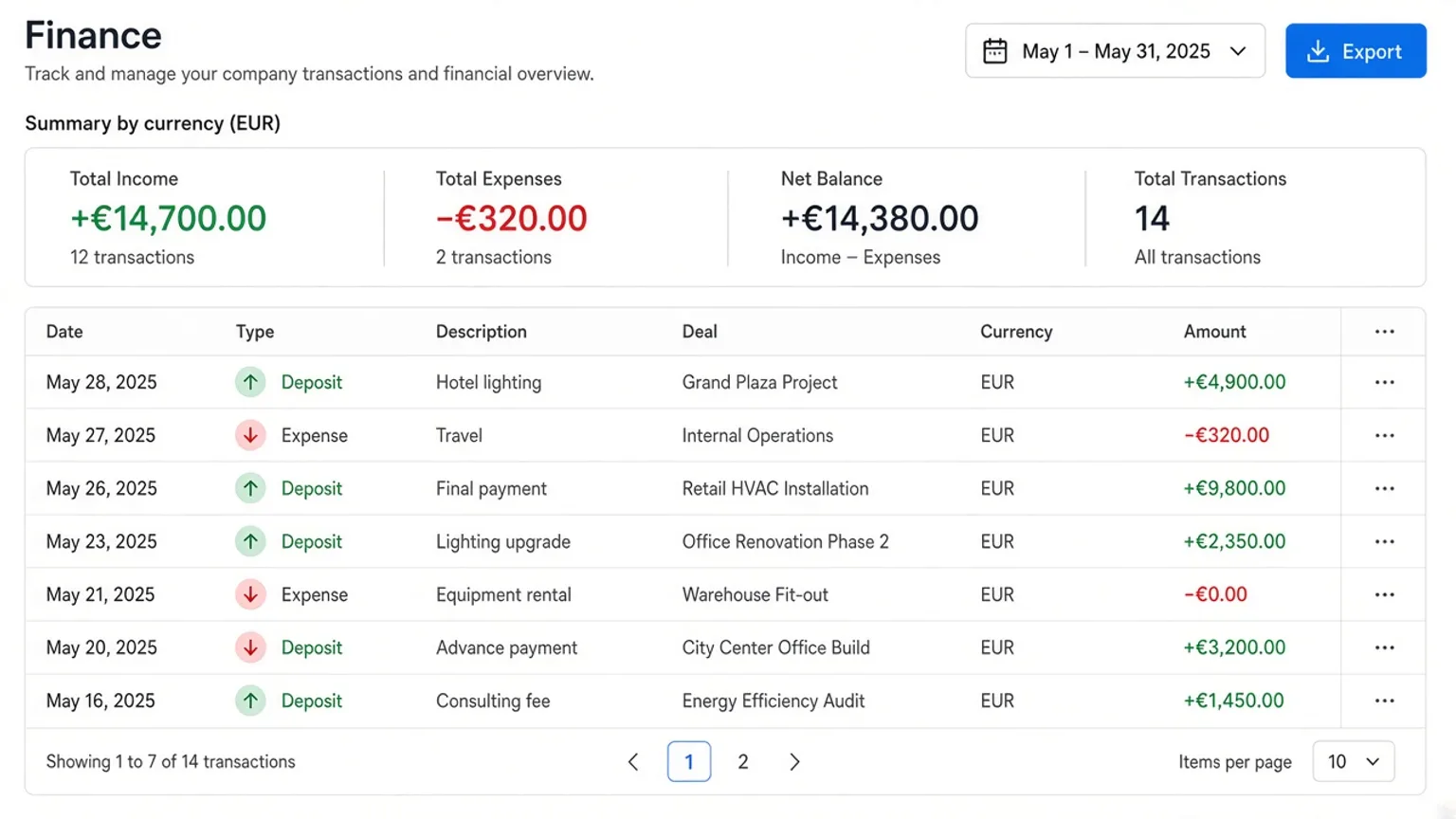
Task: Sort by the Deal column header
Action: click(x=700, y=332)
